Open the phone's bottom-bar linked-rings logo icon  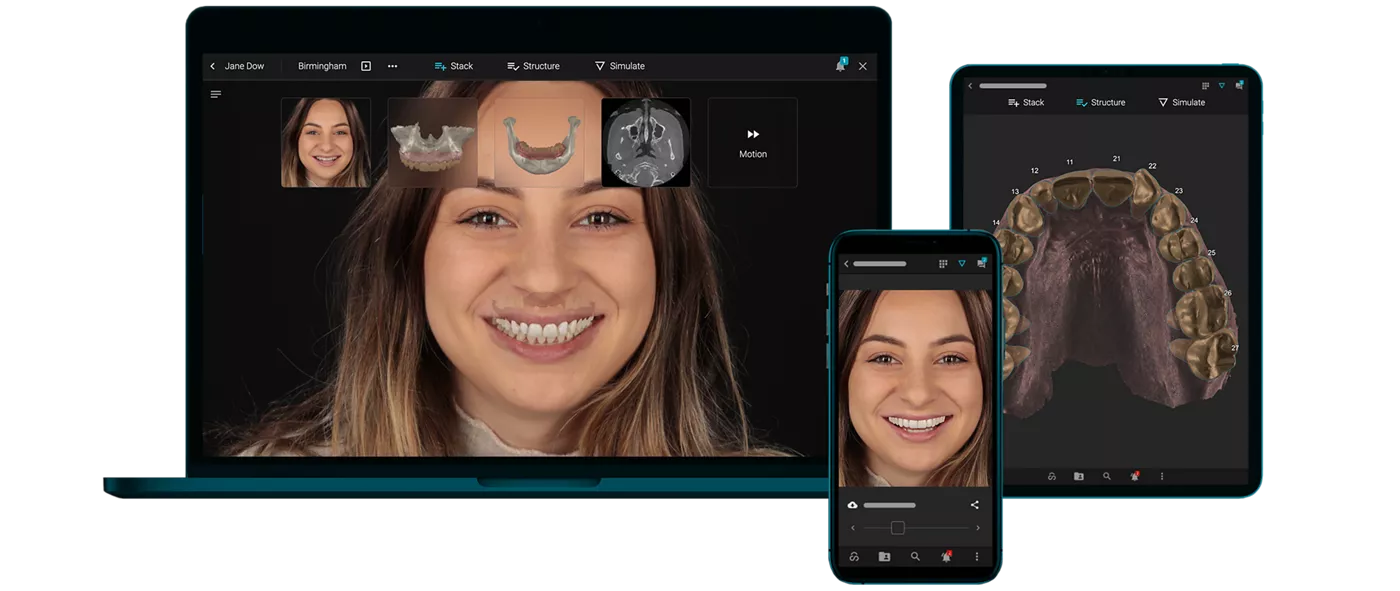(854, 556)
